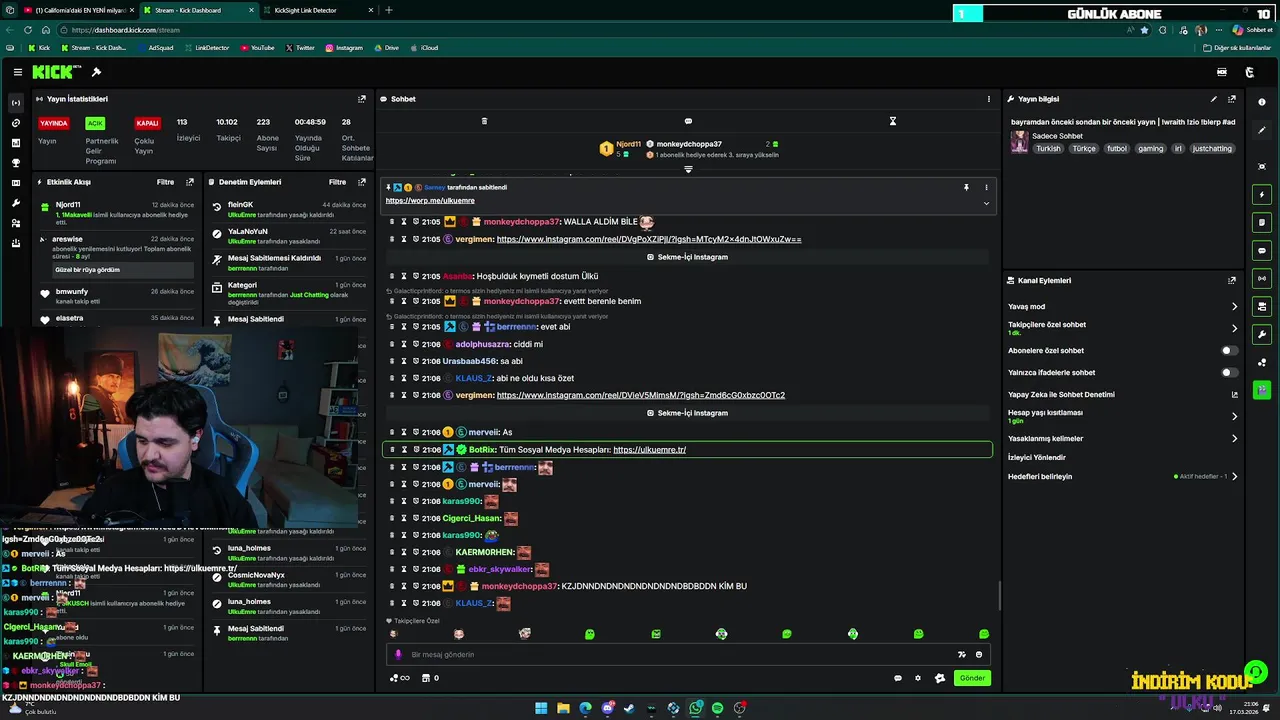Click the moderator hammer icon next to Kick logo
1280x720 pixels.
(x=96, y=72)
